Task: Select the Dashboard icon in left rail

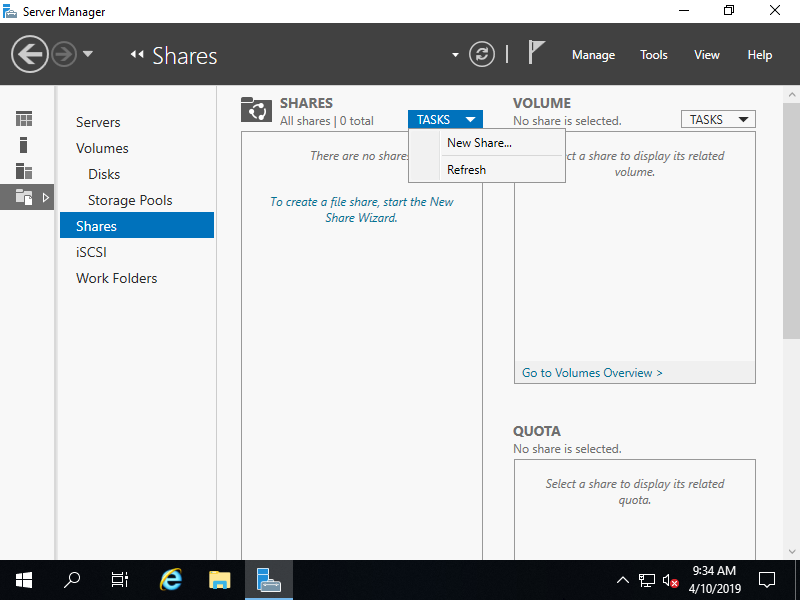Action: [24, 119]
